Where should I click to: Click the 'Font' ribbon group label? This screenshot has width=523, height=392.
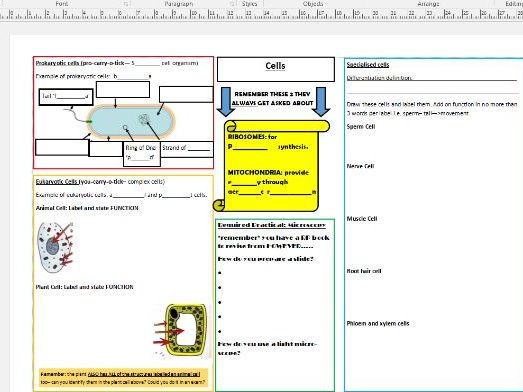62,4
